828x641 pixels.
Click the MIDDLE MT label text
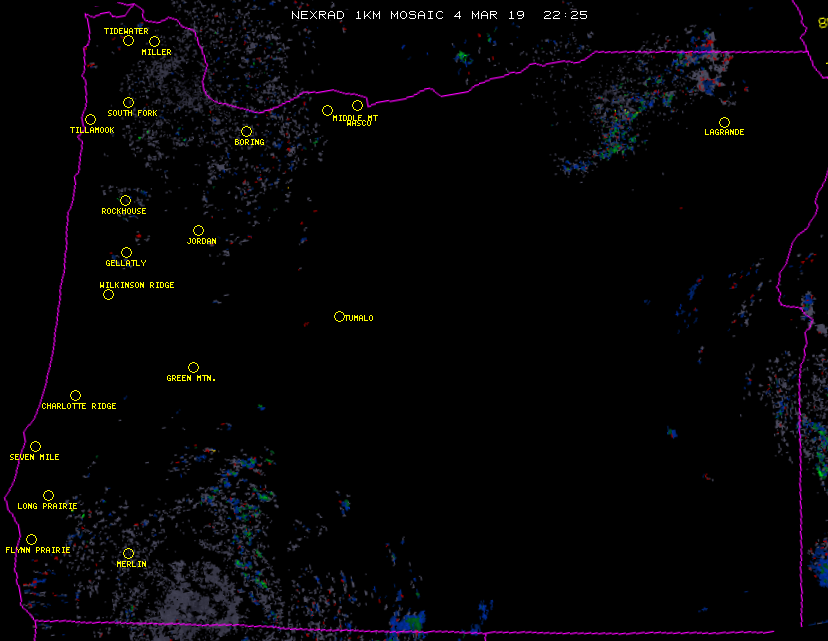click(x=355, y=118)
